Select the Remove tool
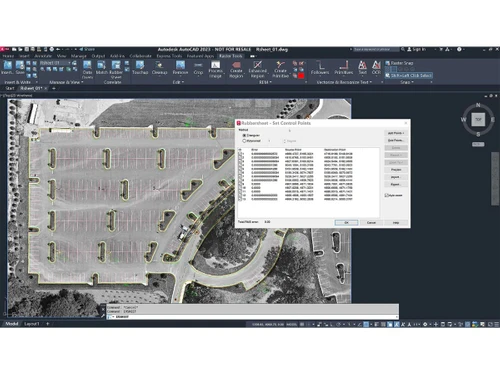 180,68
